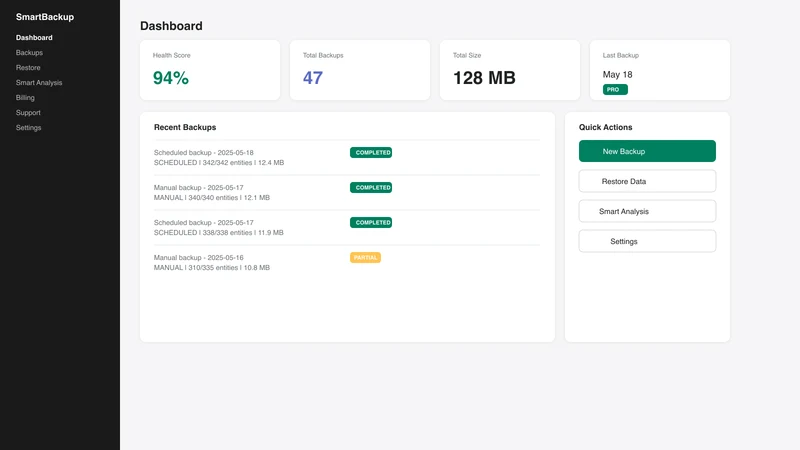The width and height of the screenshot is (800, 450).
Task: Select the Total Backups 47 value
Action: point(313,78)
